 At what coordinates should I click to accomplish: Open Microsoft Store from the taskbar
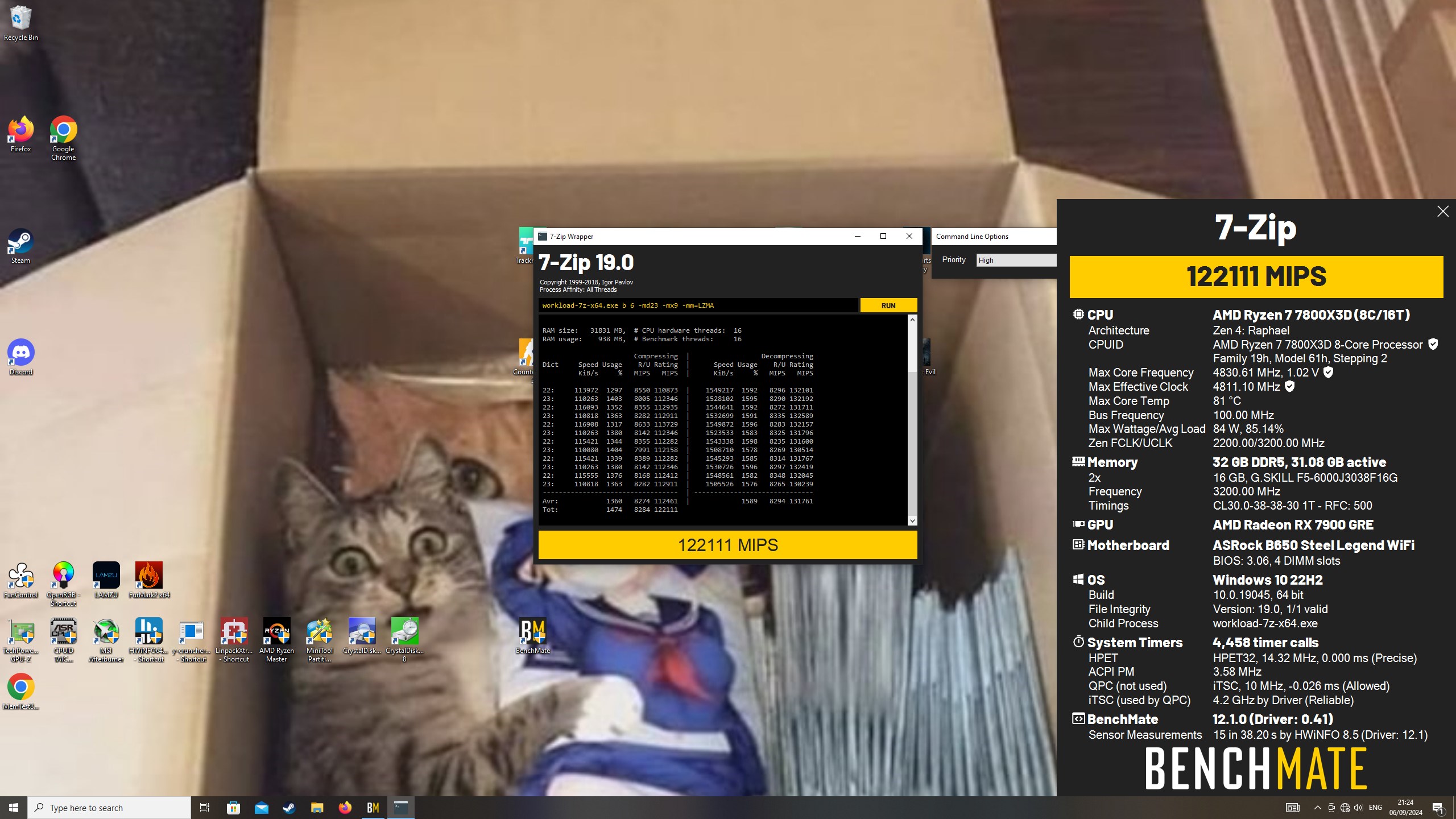tap(233, 808)
